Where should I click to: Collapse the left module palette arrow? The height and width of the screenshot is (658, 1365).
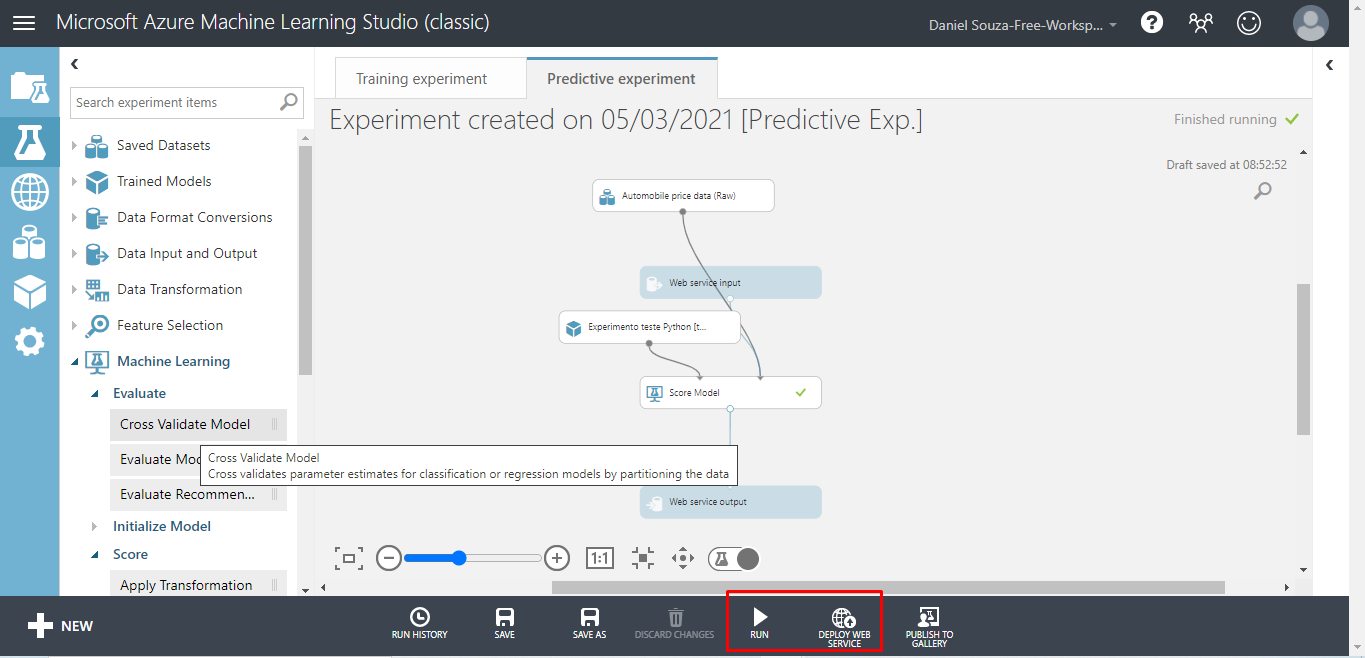[x=74, y=64]
